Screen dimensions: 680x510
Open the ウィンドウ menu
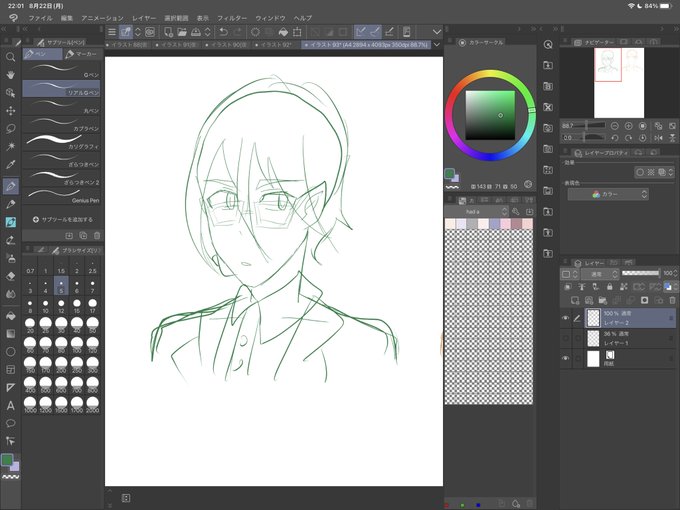point(270,18)
